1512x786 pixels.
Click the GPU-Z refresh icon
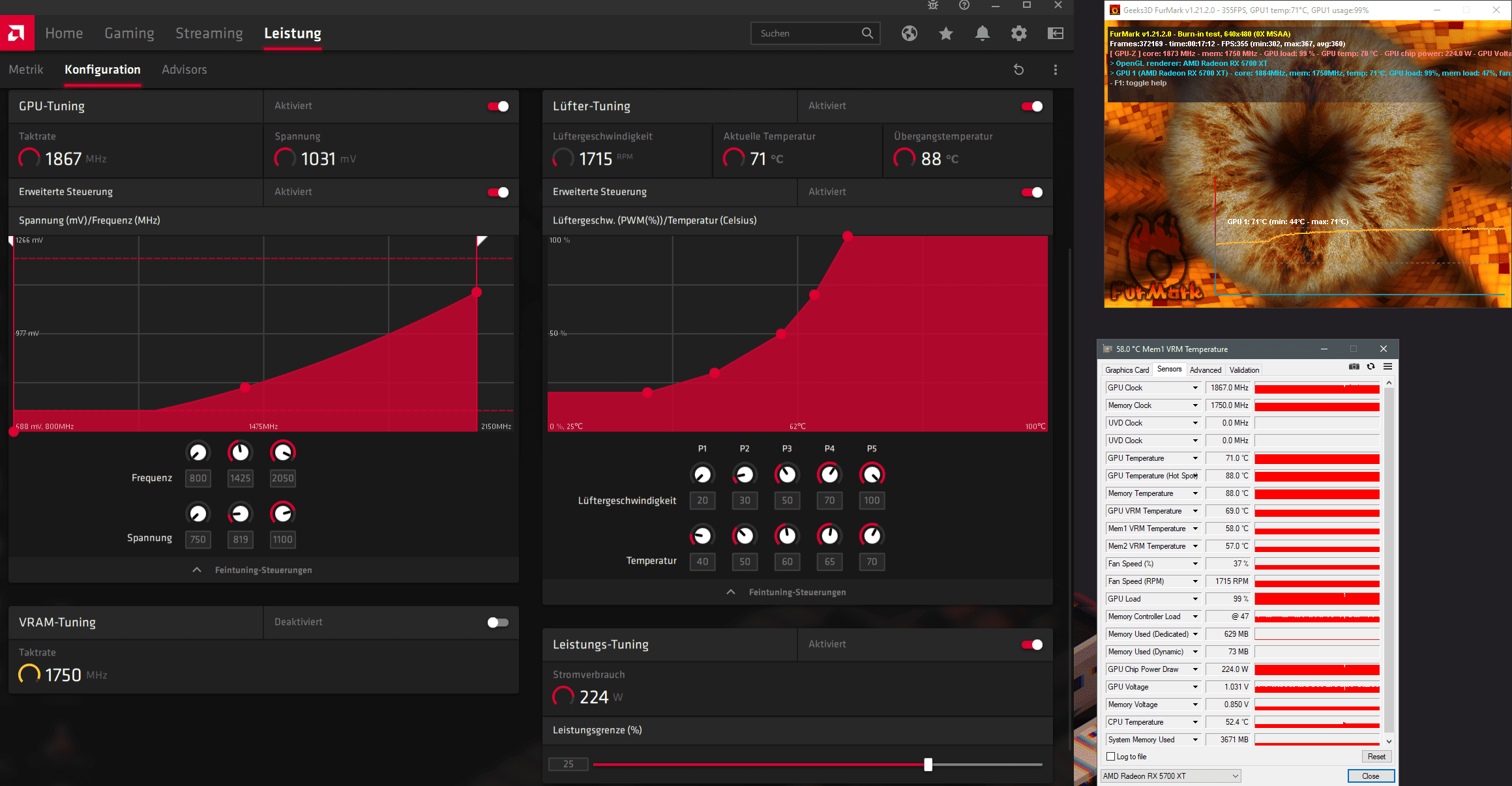point(1371,367)
